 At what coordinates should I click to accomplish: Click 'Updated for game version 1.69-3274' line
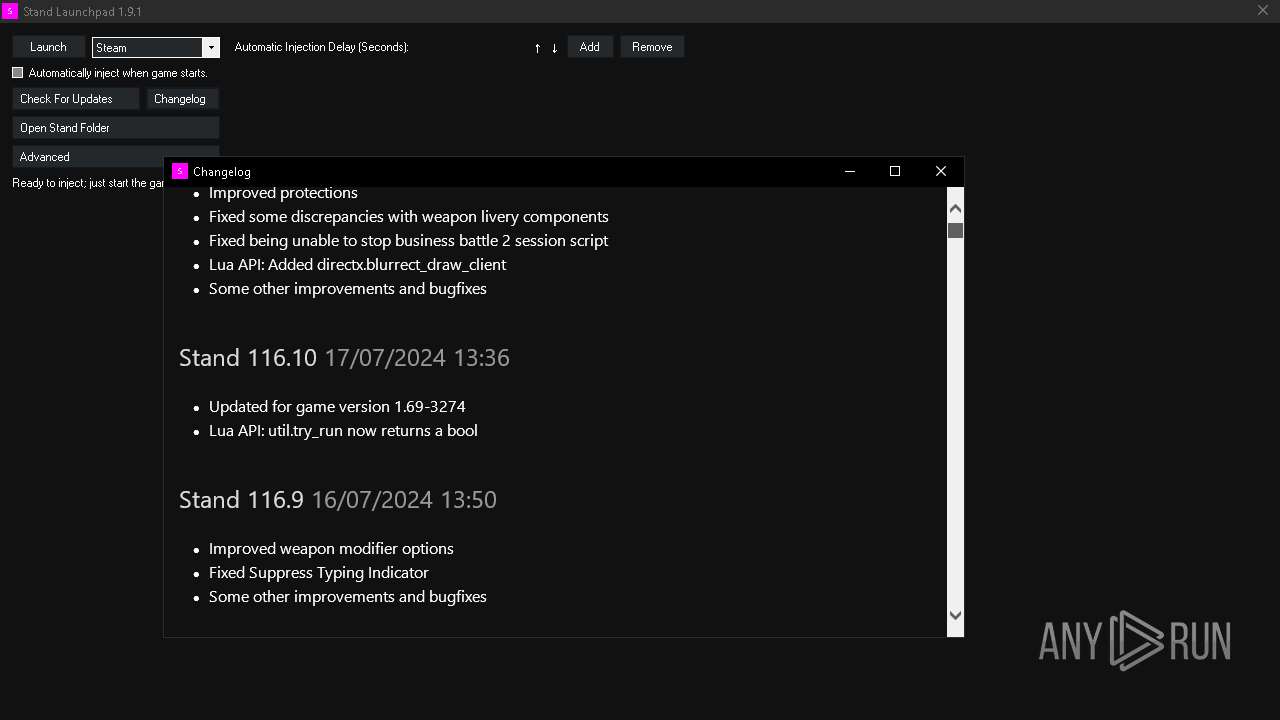[337, 407]
